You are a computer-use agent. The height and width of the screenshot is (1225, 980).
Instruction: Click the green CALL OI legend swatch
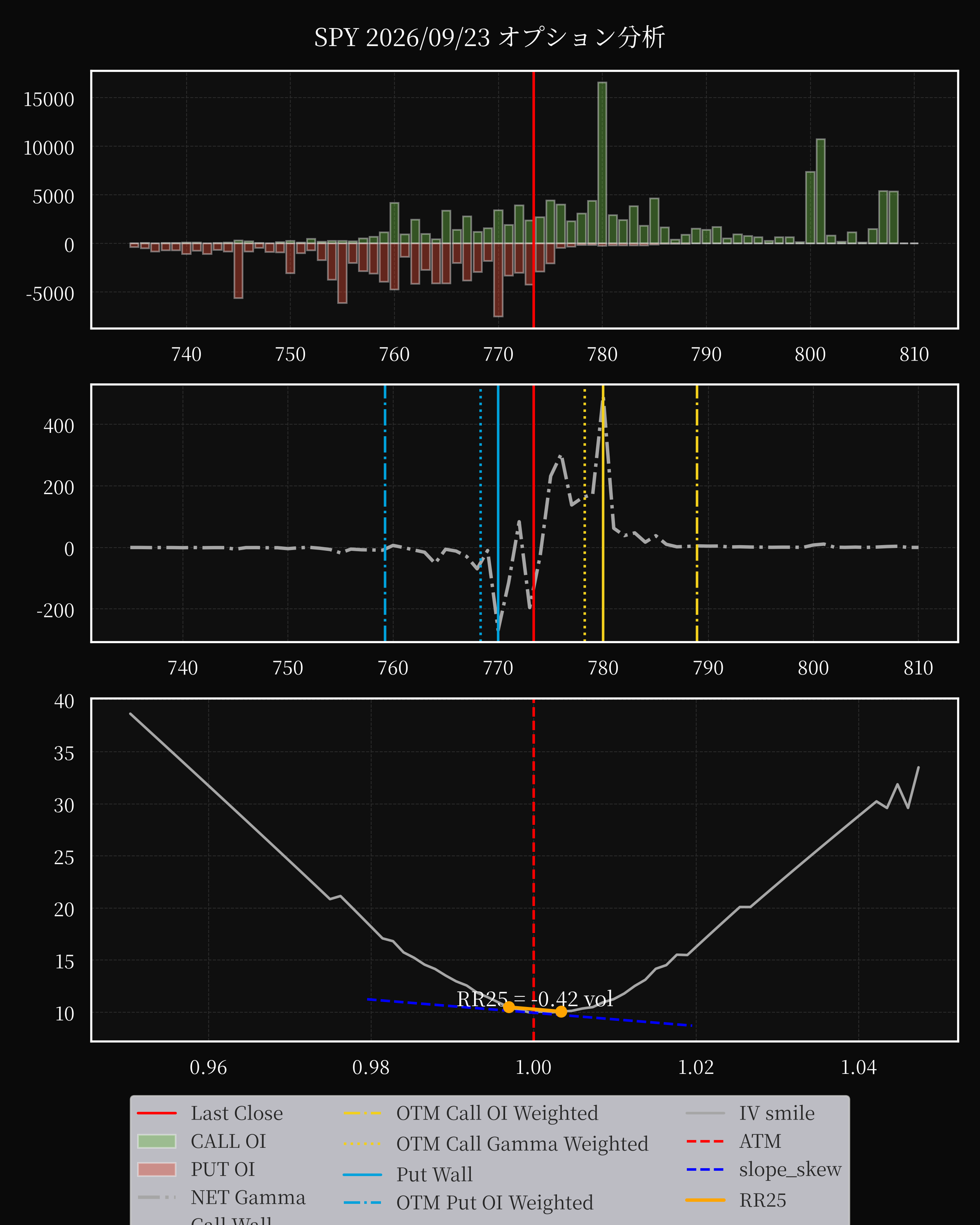click(157, 1141)
